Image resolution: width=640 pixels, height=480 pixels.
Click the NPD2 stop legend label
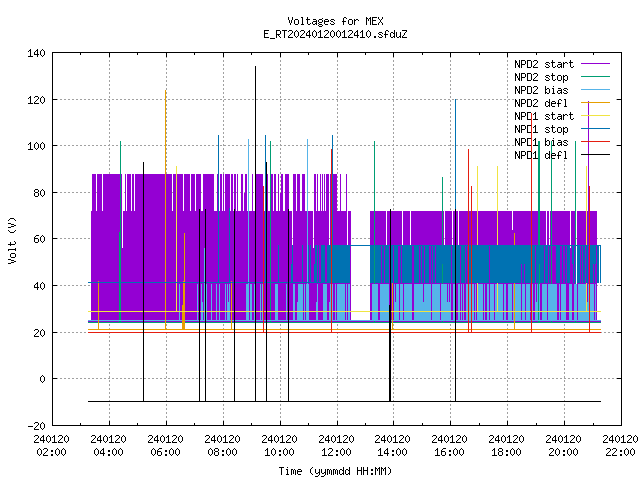(x=541, y=77)
